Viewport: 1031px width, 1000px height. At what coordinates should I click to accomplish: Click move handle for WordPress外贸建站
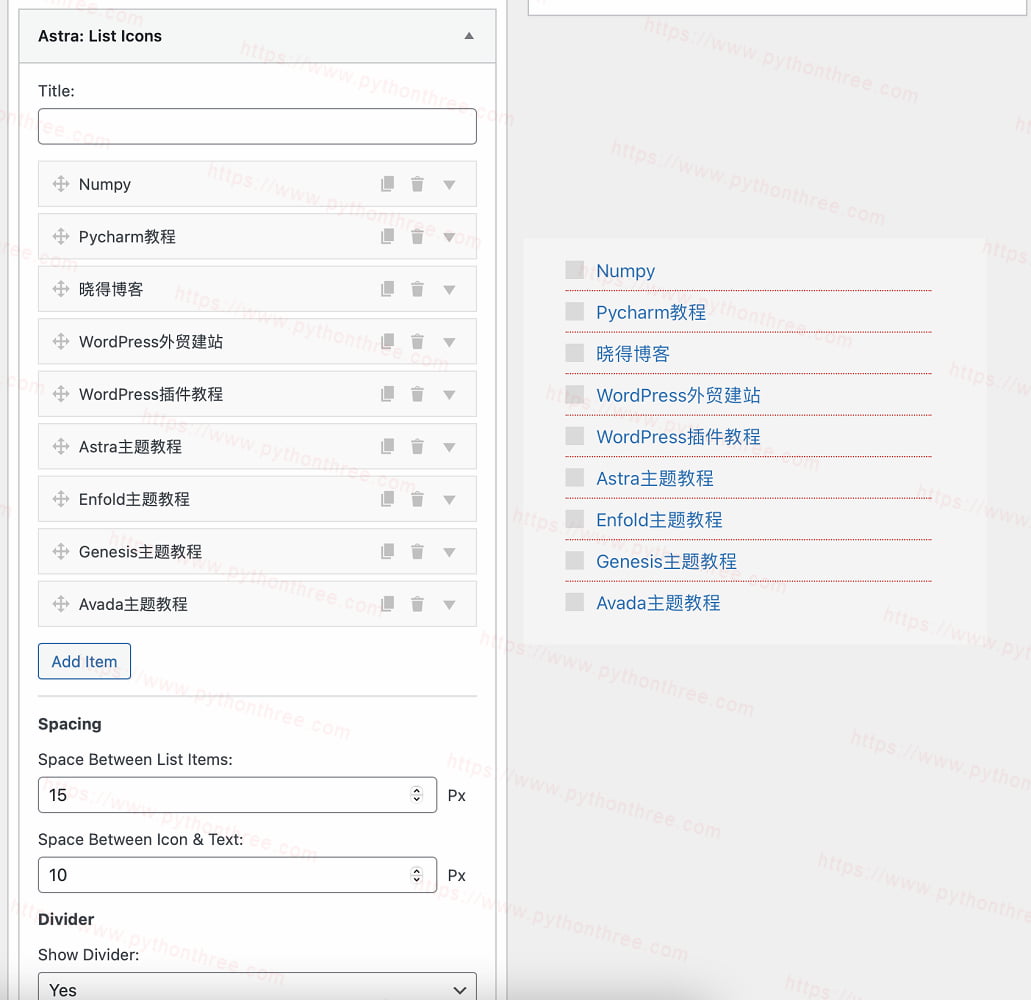61,341
